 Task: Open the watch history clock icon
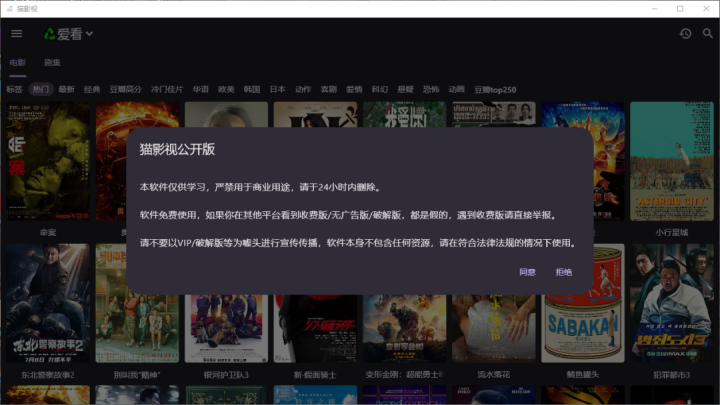coord(685,34)
